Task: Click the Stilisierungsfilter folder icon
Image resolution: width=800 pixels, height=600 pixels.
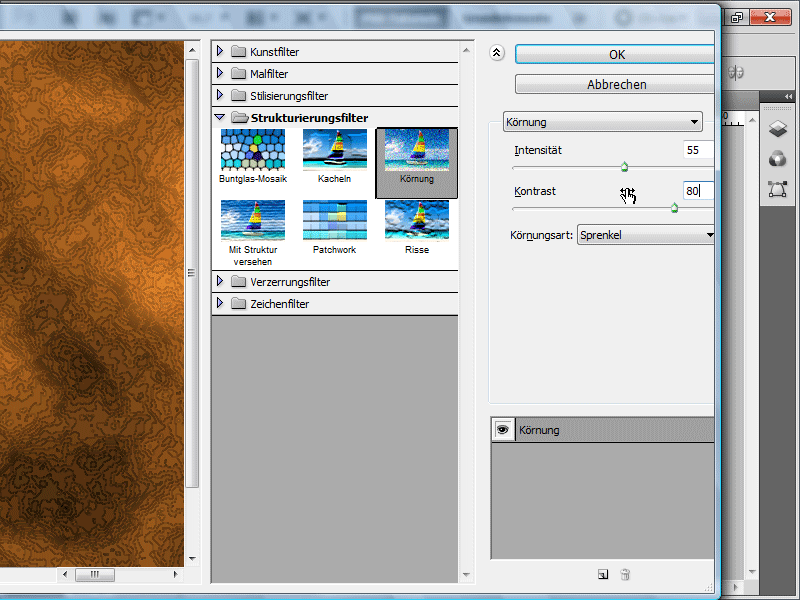Action: tap(238, 95)
